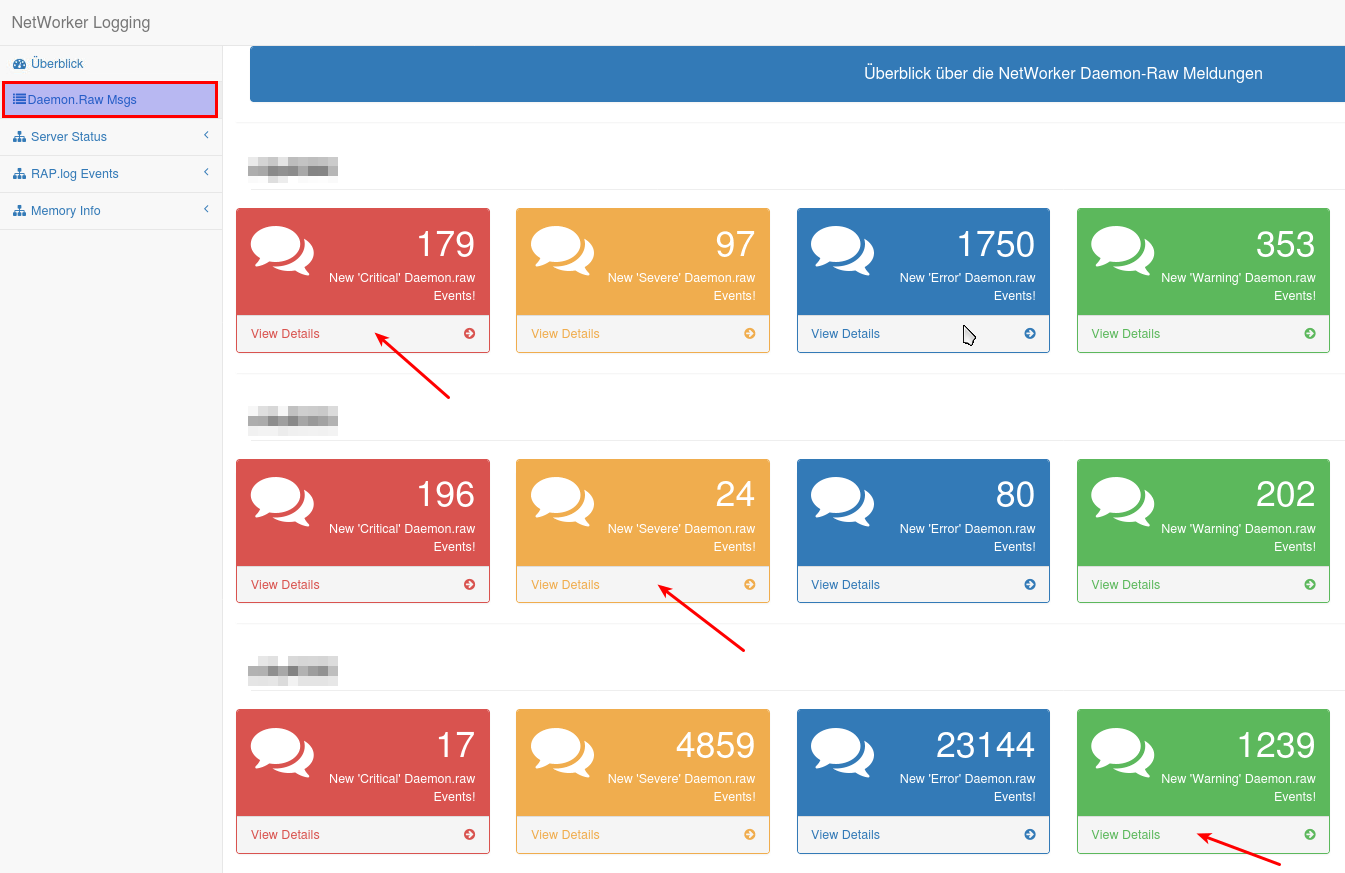1345x873 pixels.
Task: View Details of 97 Severe events
Action: [565, 334]
